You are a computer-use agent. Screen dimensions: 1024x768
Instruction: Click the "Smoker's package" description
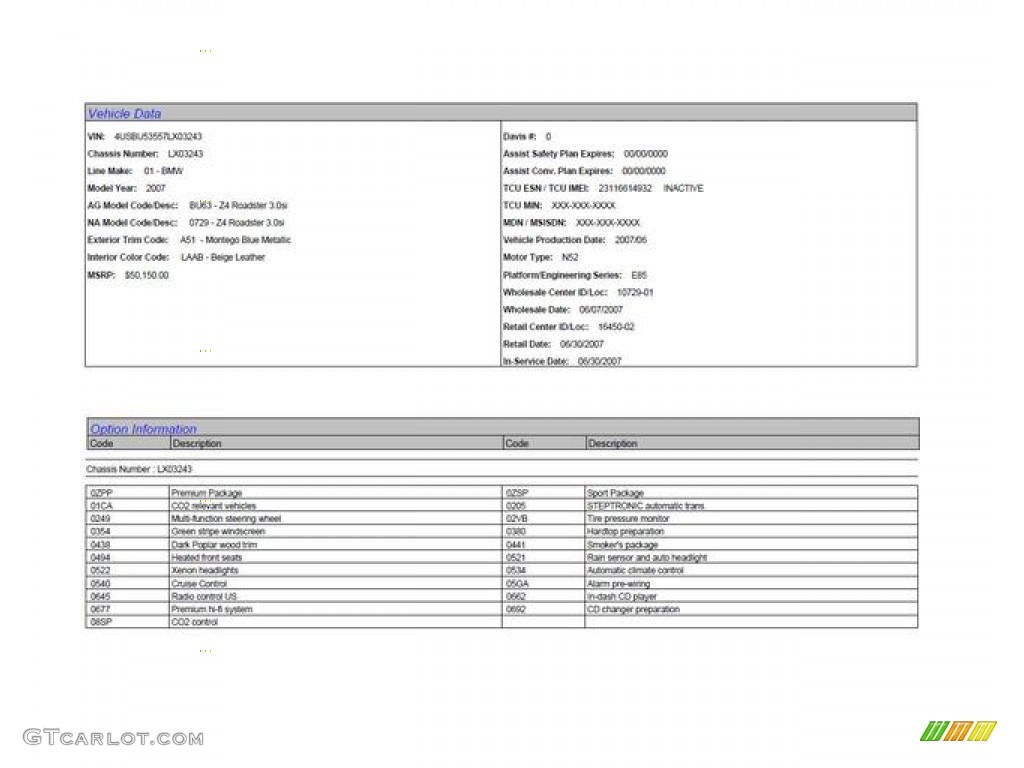(x=622, y=545)
